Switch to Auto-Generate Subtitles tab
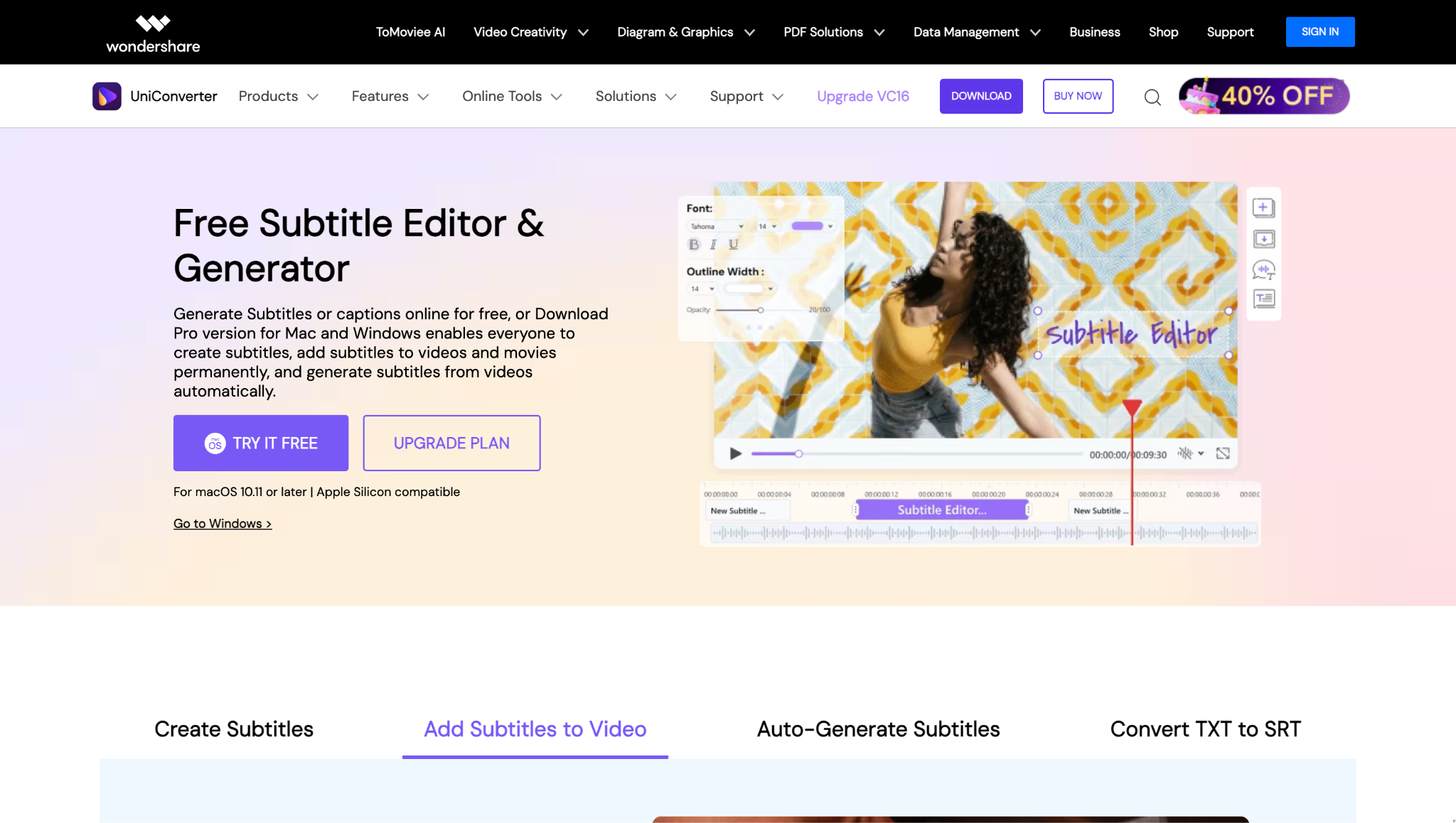Screen dimensions: 1456x823 point(878,729)
